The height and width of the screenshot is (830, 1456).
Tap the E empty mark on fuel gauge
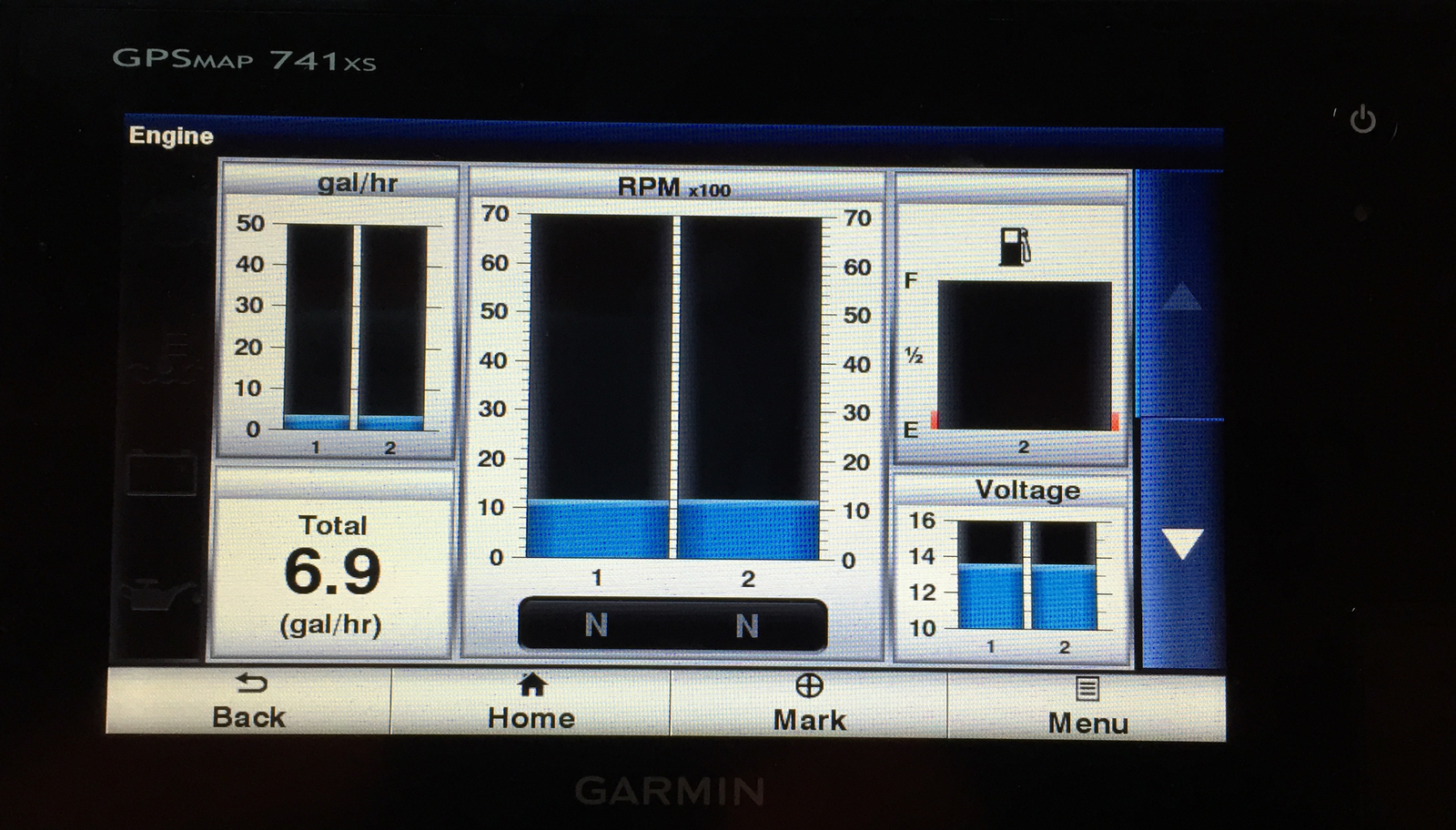pyautogui.click(x=910, y=429)
